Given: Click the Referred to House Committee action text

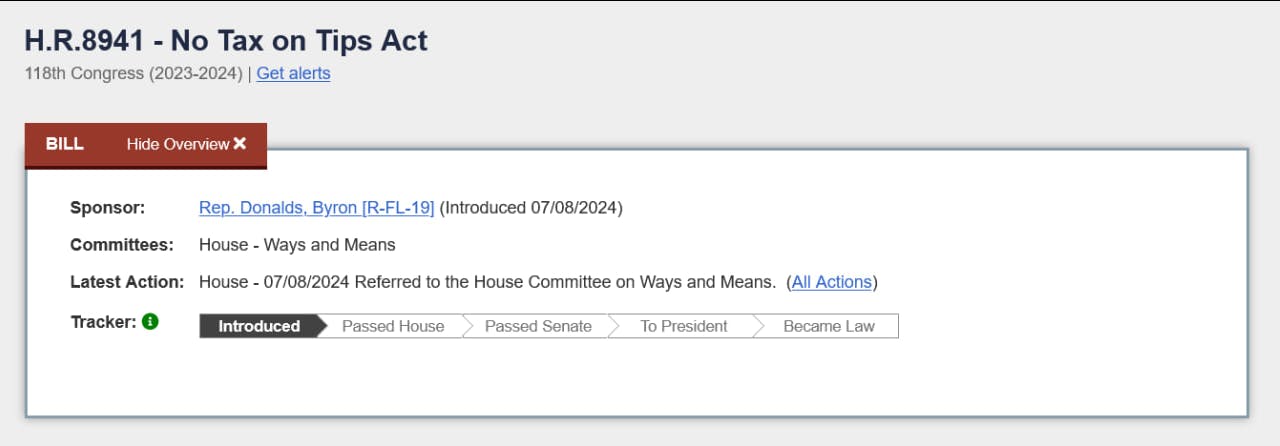Looking at the screenshot, I should point(565,282).
